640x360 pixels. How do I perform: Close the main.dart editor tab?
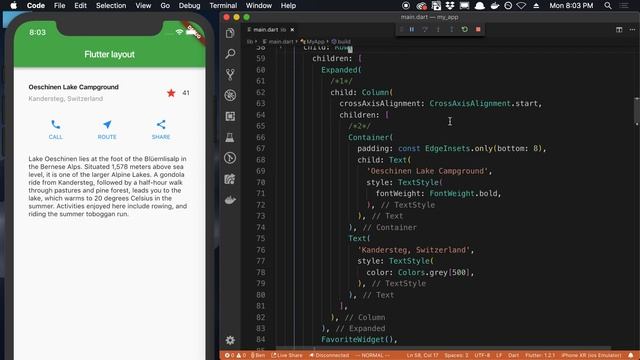pyautogui.click(x=292, y=29)
